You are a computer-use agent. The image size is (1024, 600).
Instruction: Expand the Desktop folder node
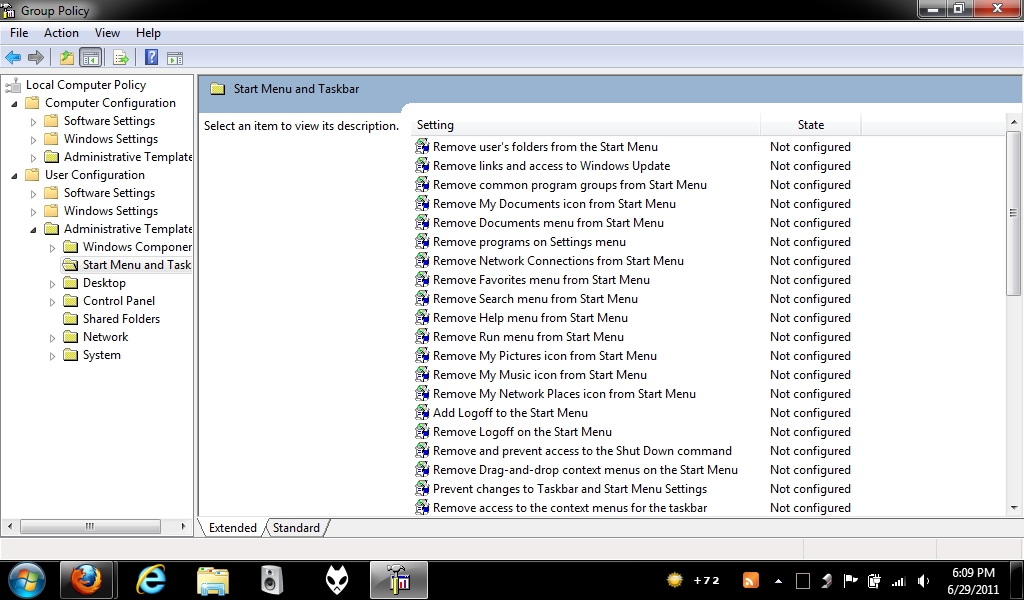(x=52, y=283)
